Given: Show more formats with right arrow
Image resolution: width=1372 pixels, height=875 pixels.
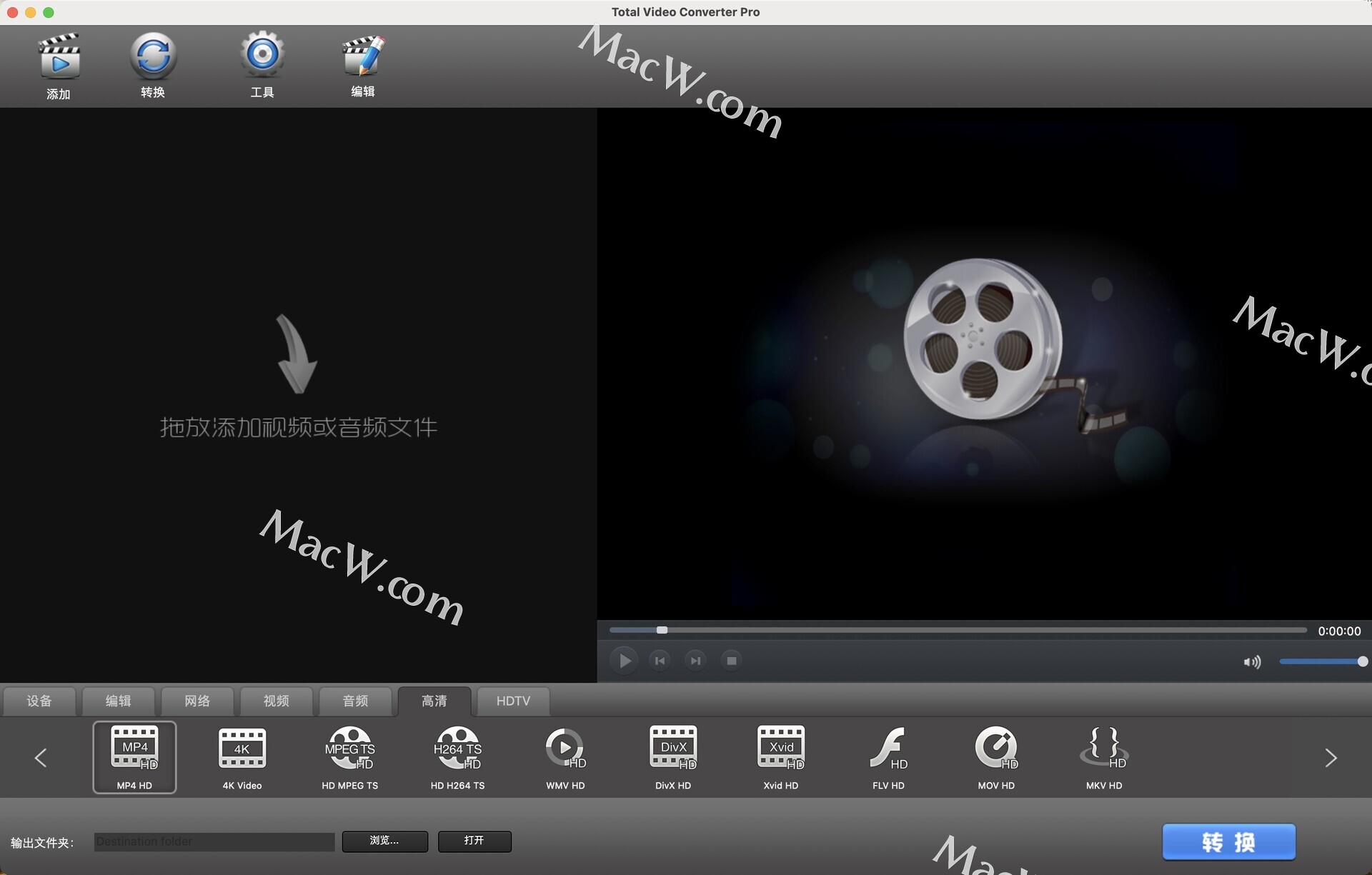Looking at the screenshot, I should [1331, 758].
